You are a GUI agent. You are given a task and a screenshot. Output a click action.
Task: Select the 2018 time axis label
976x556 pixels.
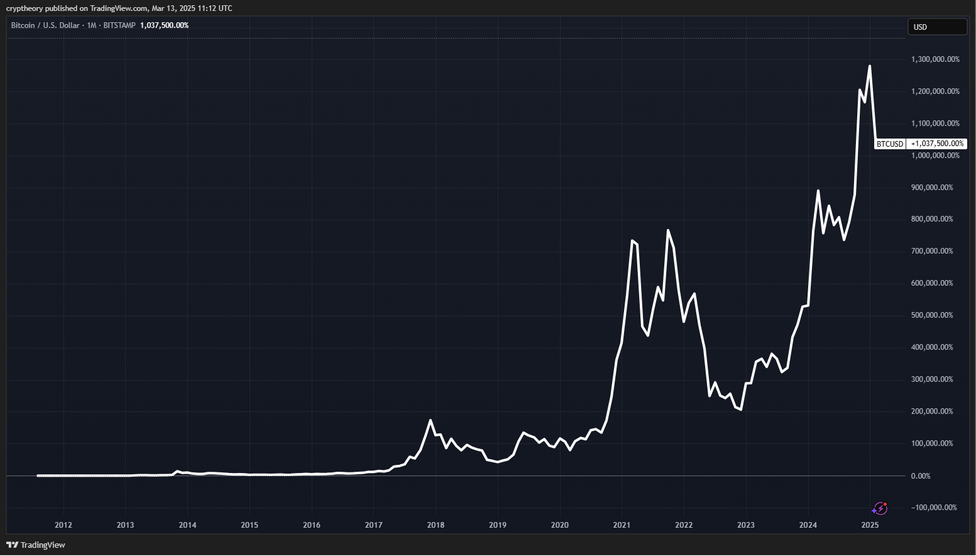pos(436,525)
